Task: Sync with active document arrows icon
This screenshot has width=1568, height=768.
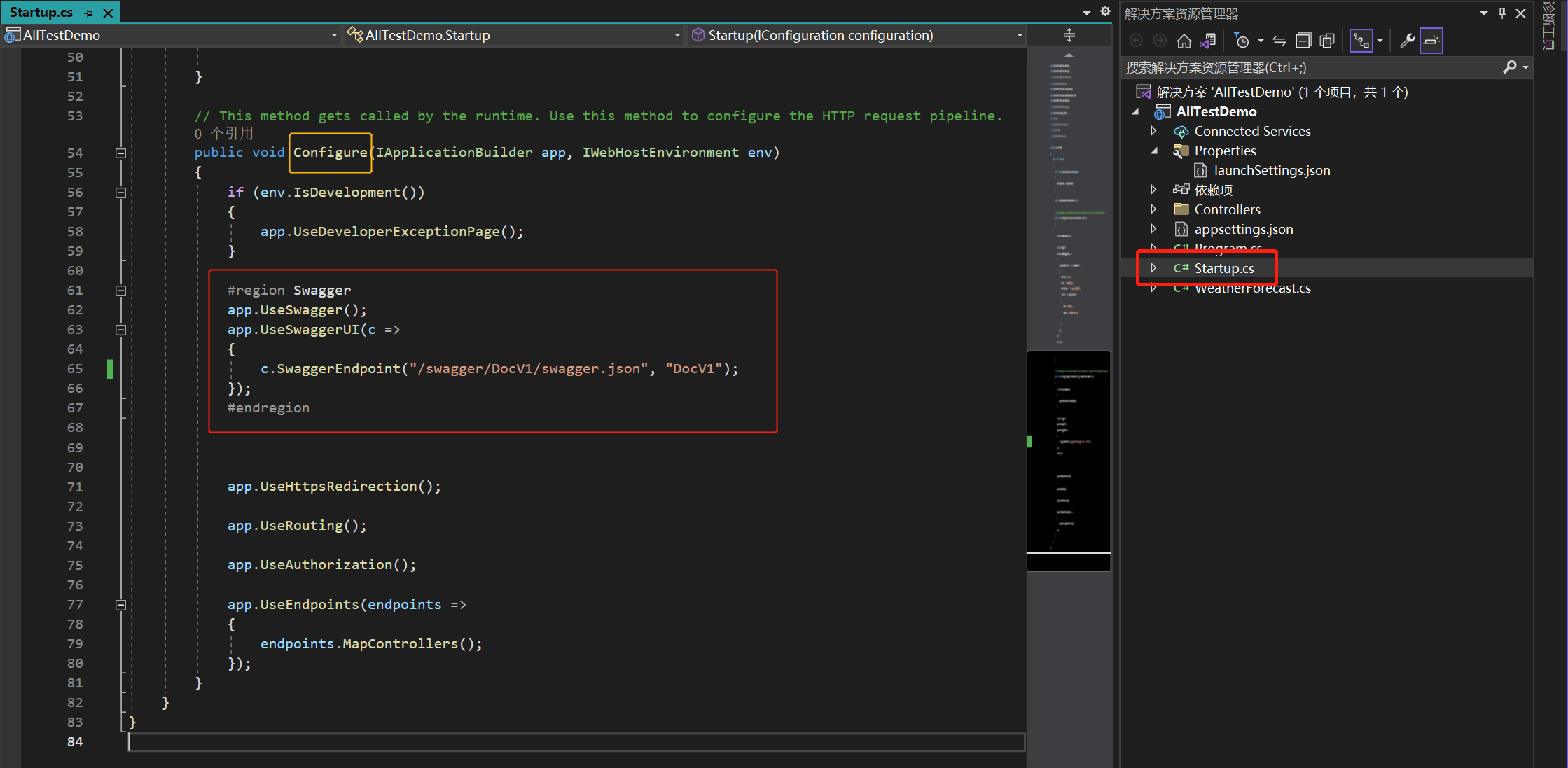Action: pyautogui.click(x=1279, y=41)
